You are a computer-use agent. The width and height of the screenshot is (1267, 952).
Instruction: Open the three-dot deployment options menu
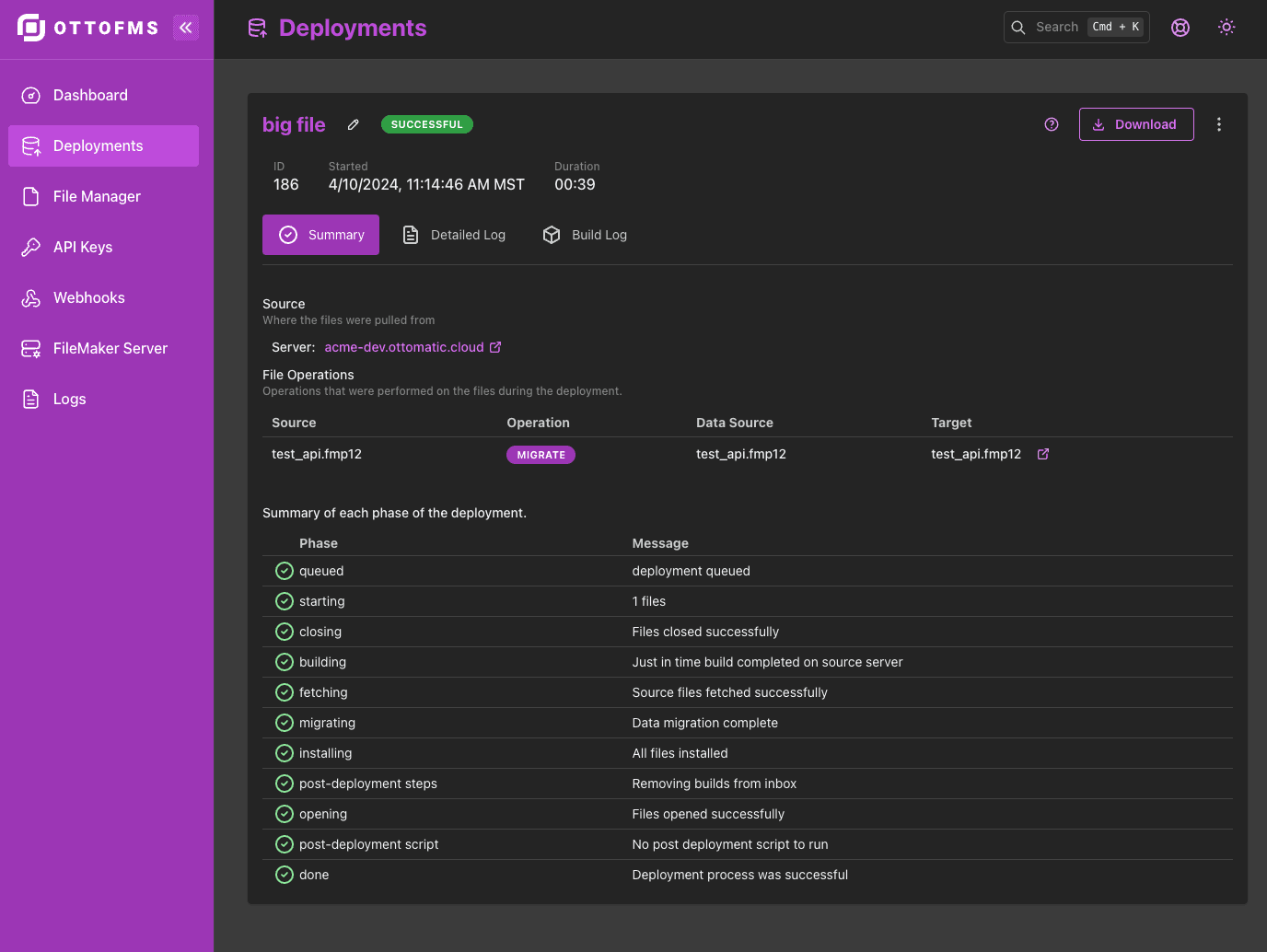point(1219,123)
